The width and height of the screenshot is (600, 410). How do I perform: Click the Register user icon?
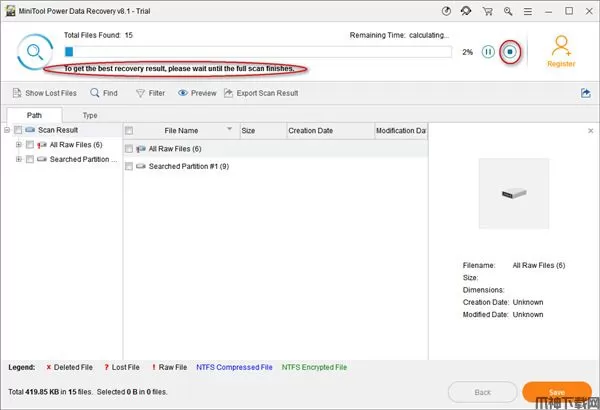pos(562,50)
